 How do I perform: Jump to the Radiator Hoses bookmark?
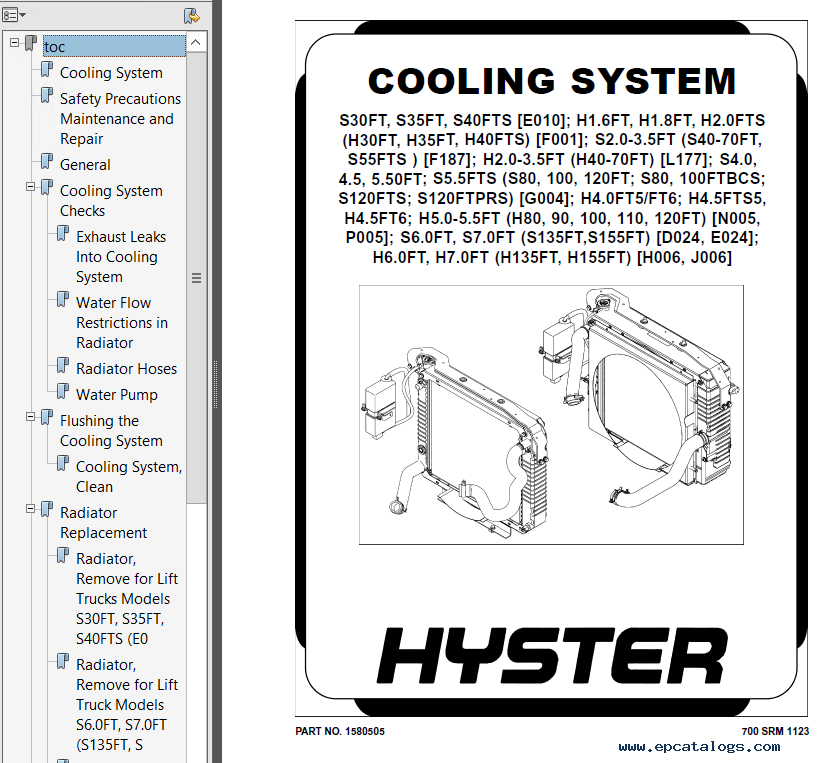click(127, 369)
